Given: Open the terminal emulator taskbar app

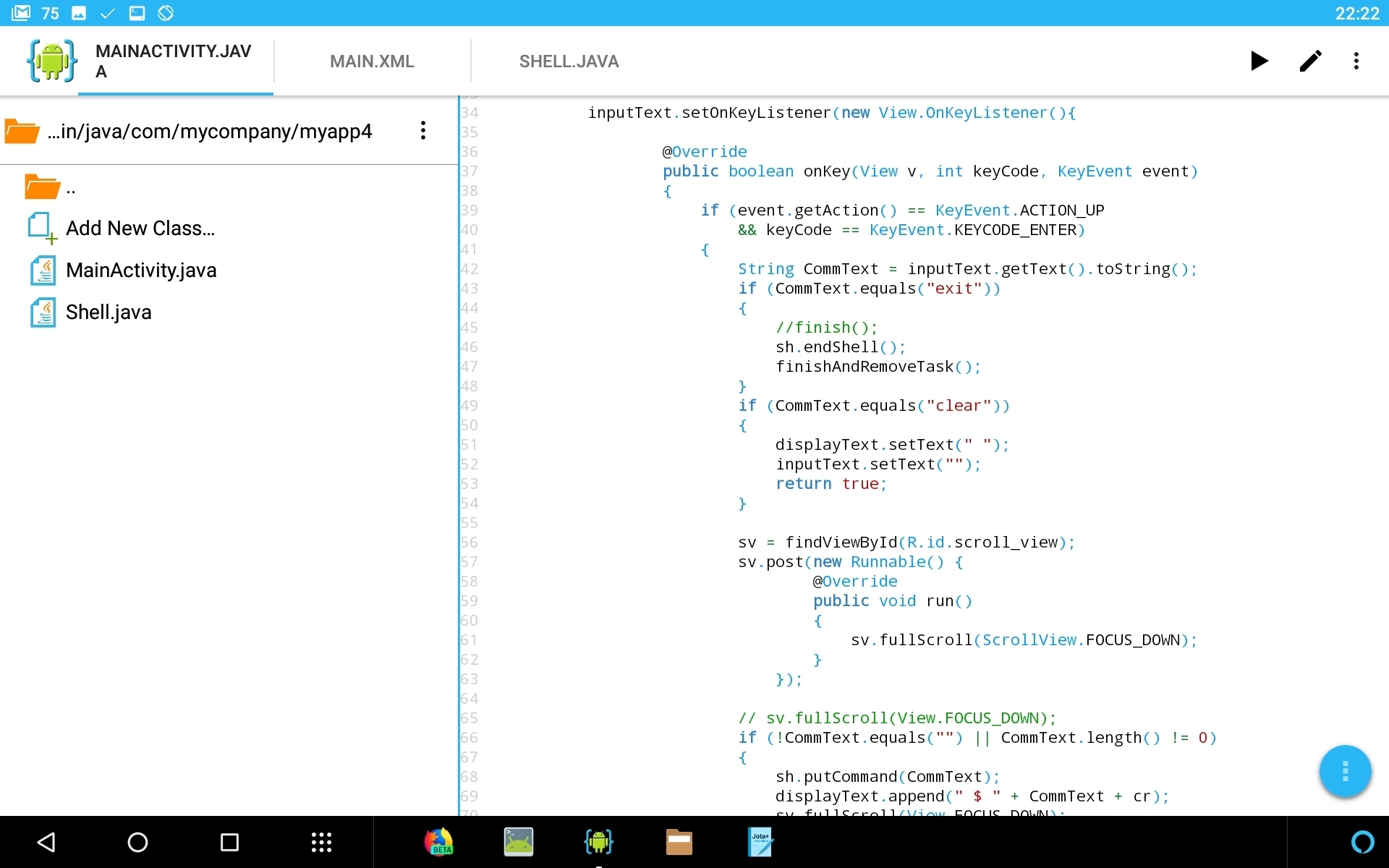Looking at the screenshot, I should click(519, 842).
